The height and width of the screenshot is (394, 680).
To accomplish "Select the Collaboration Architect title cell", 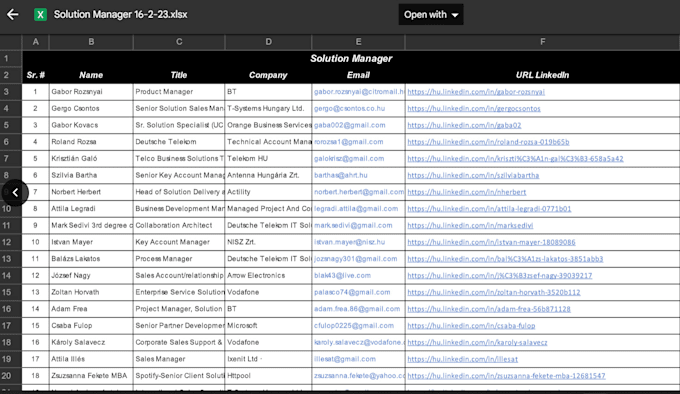I will point(179,225).
